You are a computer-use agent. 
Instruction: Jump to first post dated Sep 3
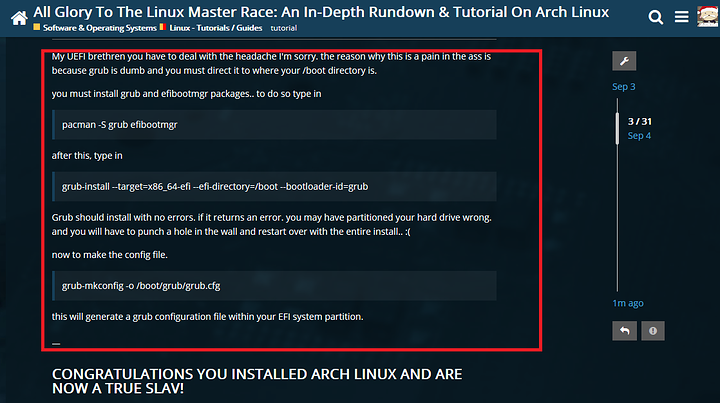(624, 87)
